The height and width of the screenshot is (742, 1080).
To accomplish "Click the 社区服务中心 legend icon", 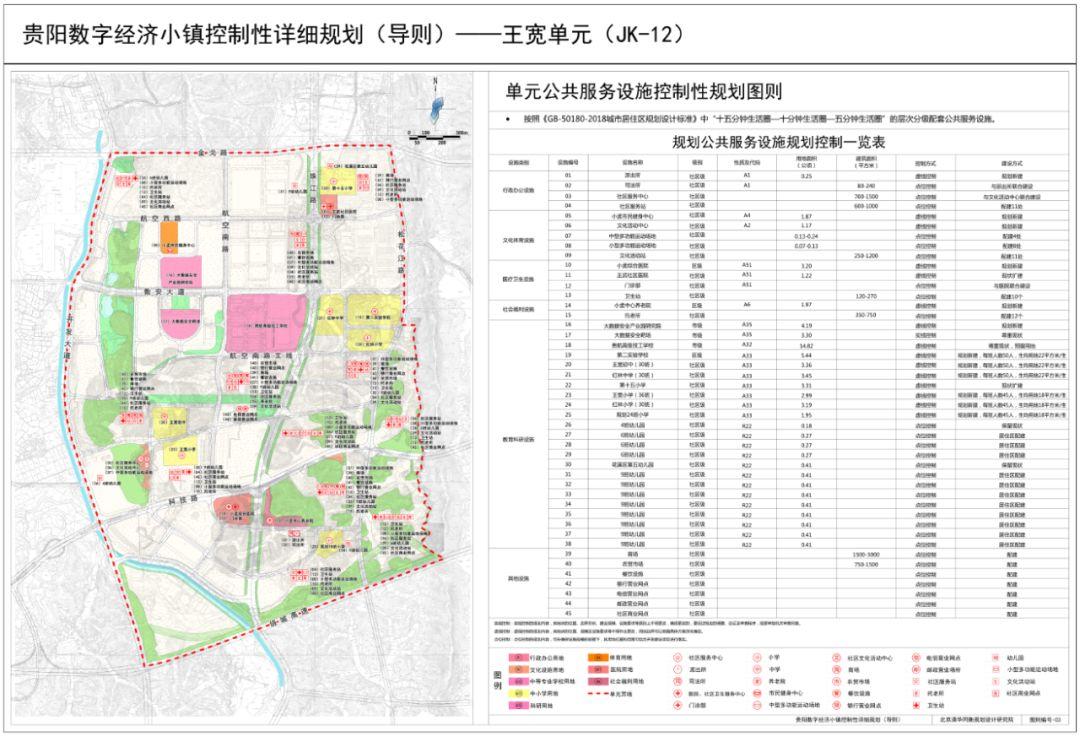I will coord(677,658).
